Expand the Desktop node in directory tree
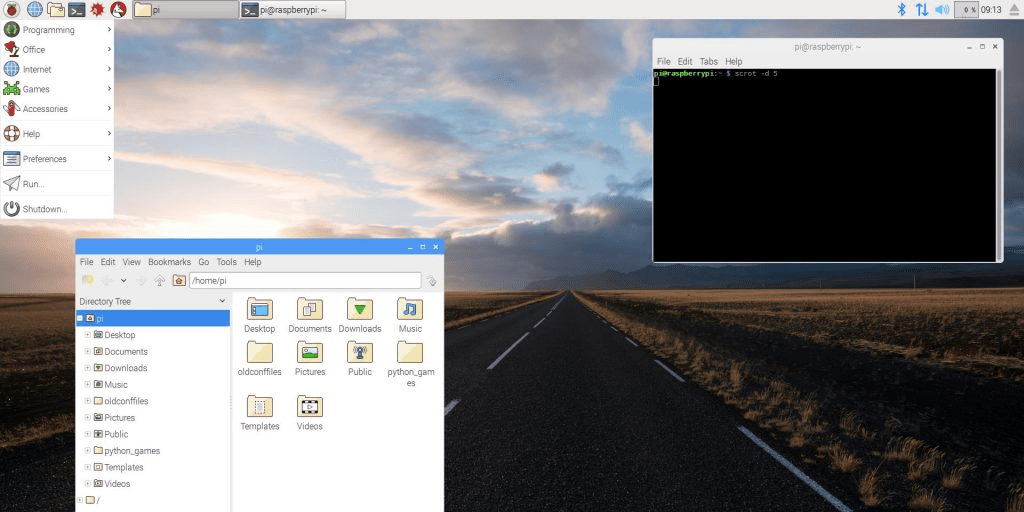Image resolution: width=1024 pixels, height=512 pixels. point(88,335)
